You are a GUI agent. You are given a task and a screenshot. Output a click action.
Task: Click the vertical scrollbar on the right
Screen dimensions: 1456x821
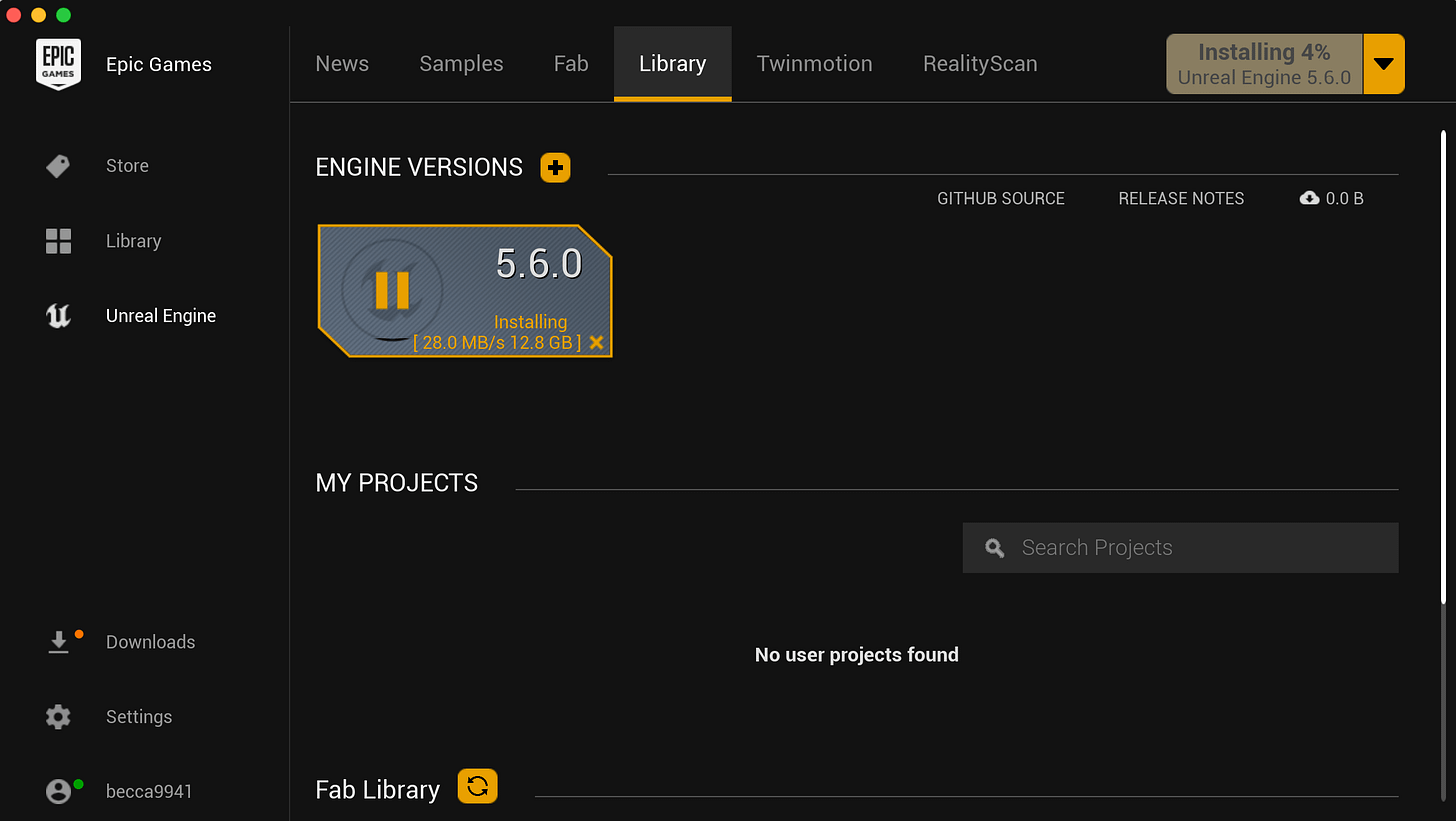coord(1443,365)
